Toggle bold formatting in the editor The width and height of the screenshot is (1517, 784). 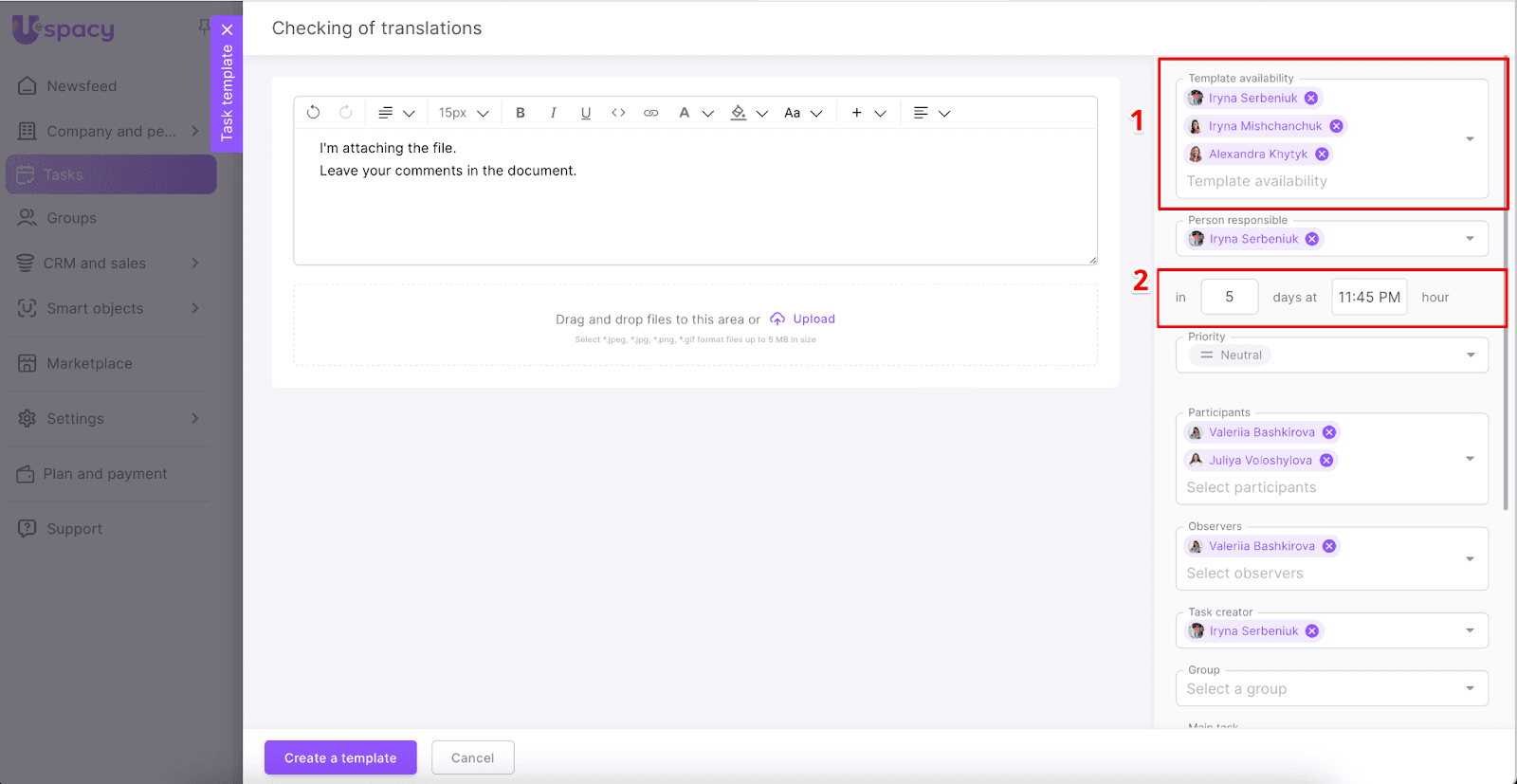point(521,113)
